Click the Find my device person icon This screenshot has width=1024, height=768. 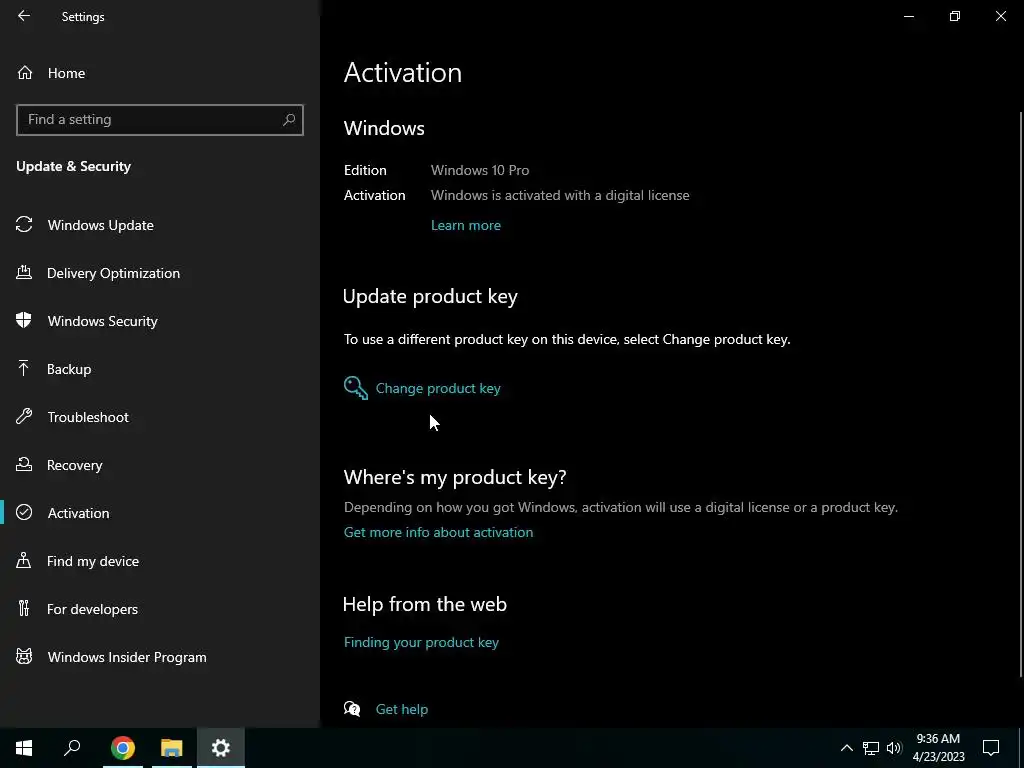pos(24,560)
